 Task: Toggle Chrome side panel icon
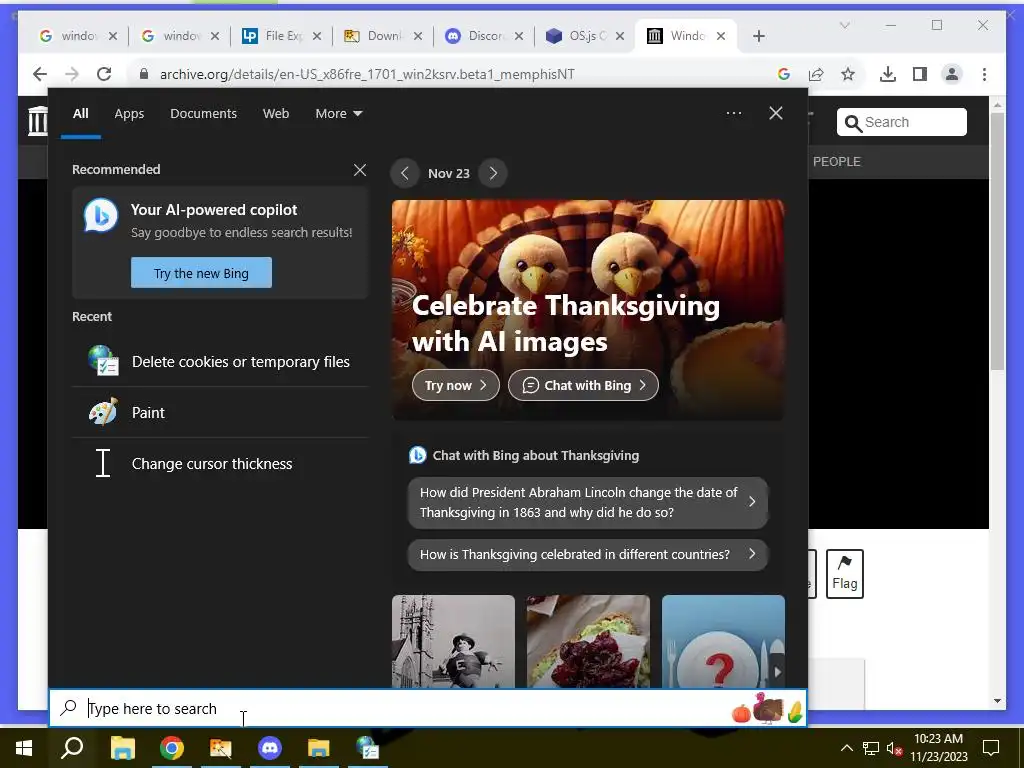click(920, 74)
